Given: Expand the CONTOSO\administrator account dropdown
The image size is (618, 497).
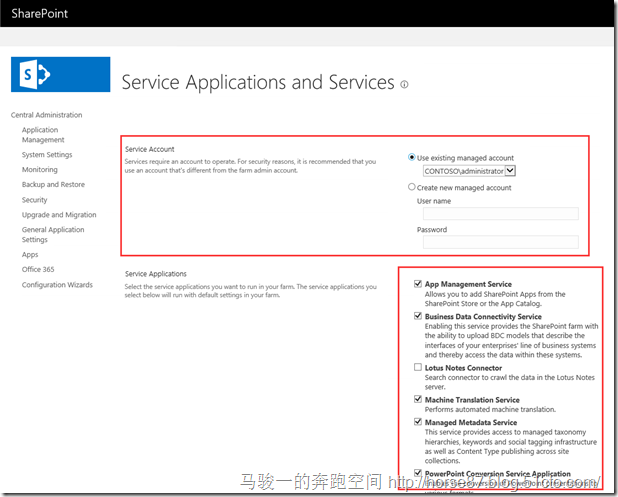Looking at the screenshot, I should coord(510,171).
